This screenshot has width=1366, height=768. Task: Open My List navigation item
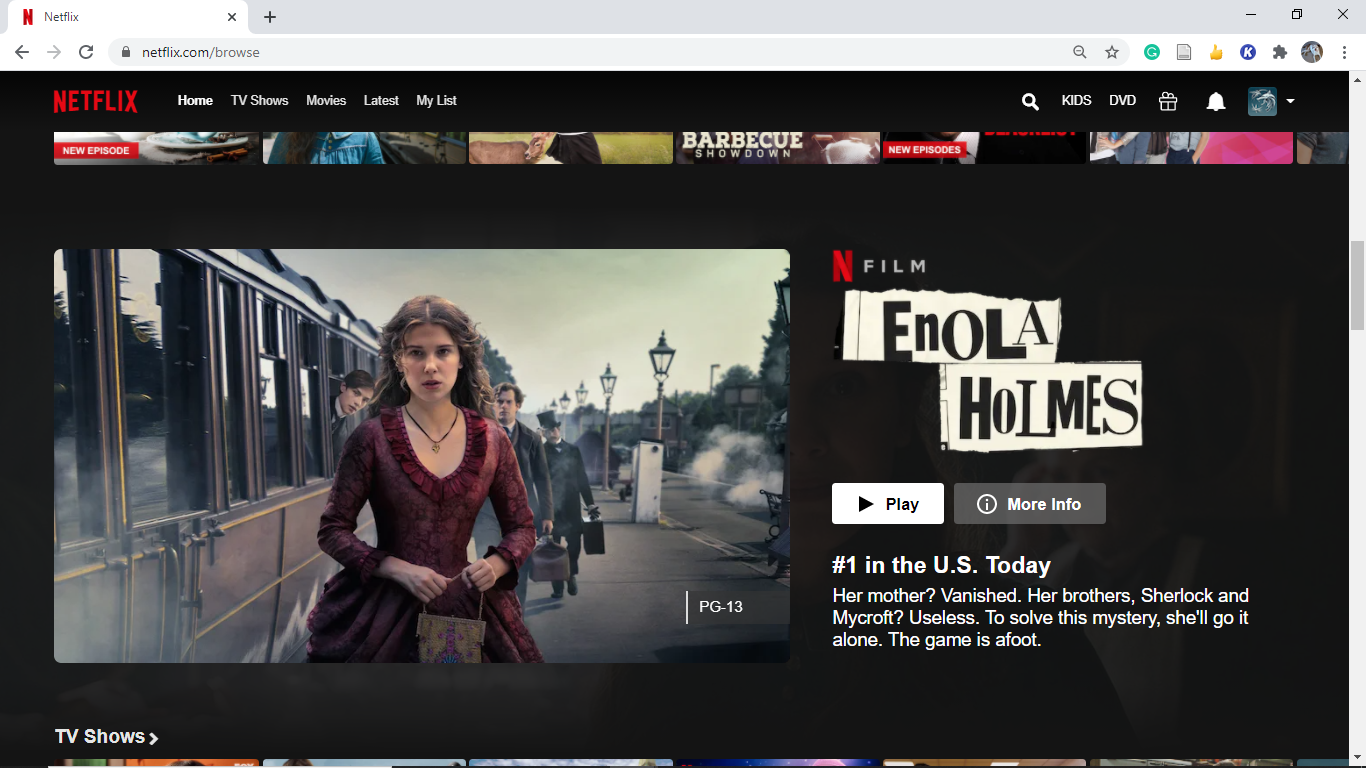coord(436,101)
